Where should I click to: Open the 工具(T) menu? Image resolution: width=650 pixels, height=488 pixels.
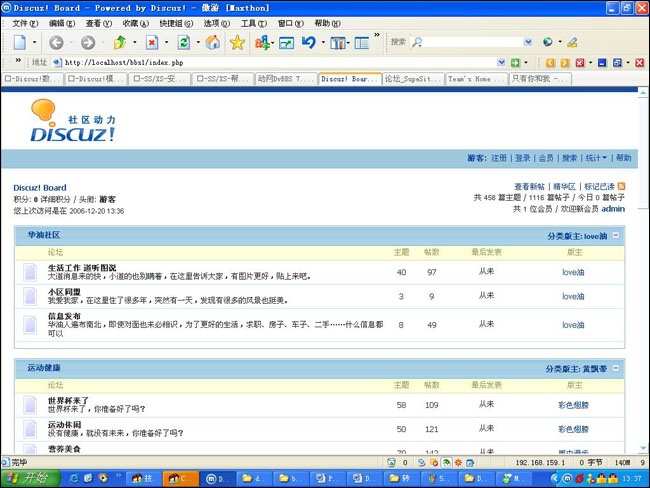[x=254, y=24]
